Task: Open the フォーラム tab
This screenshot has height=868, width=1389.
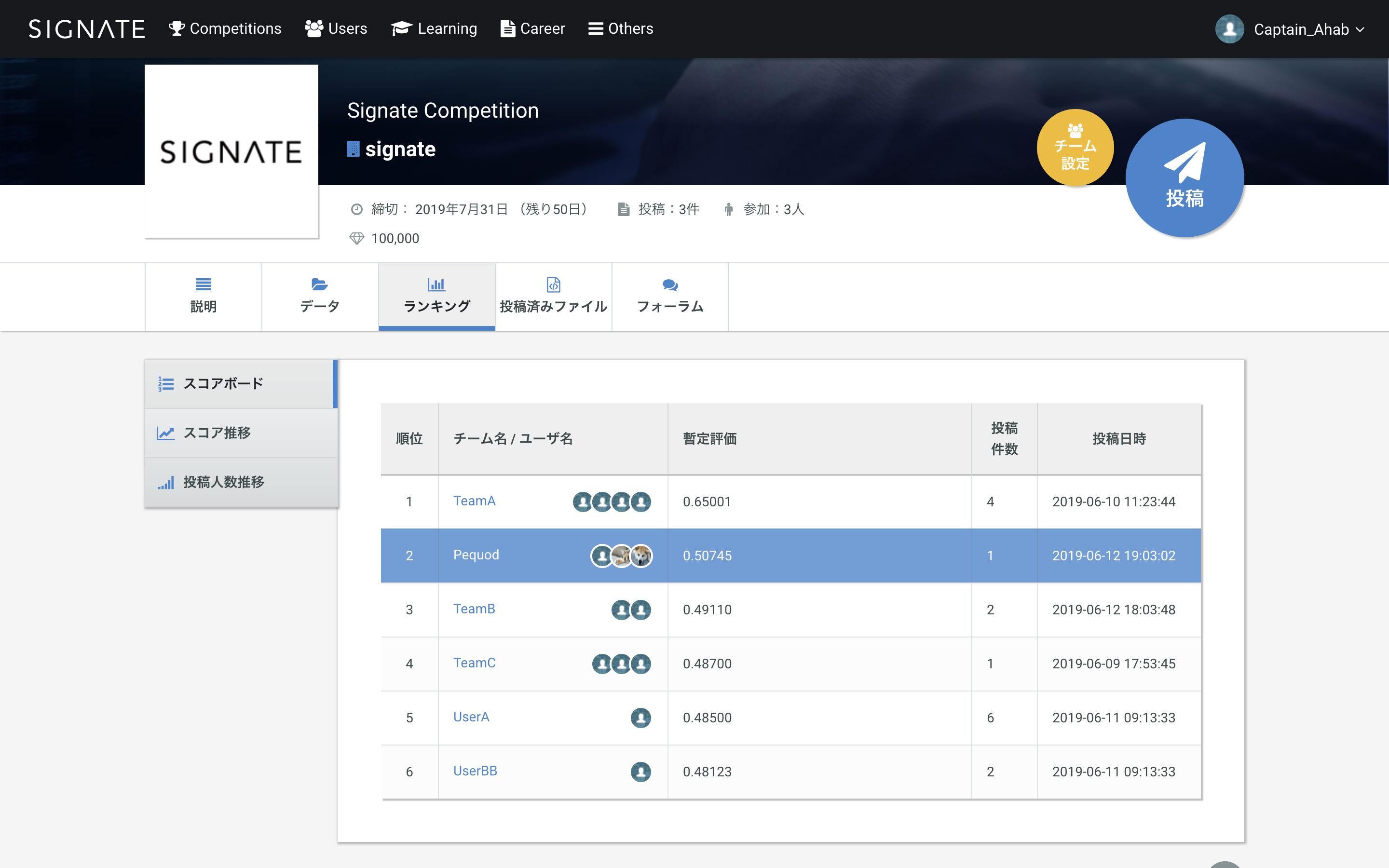Action: click(x=670, y=296)
